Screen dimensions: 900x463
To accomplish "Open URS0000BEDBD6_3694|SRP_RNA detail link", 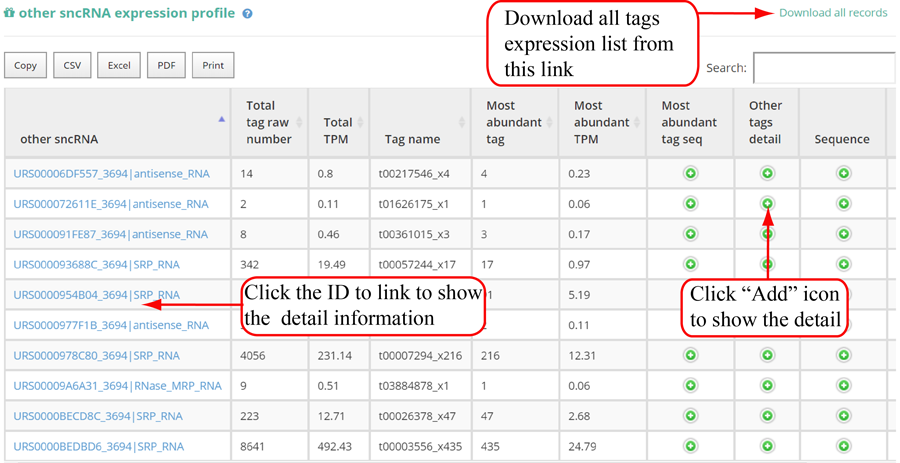I will click(x=98, y=446).
